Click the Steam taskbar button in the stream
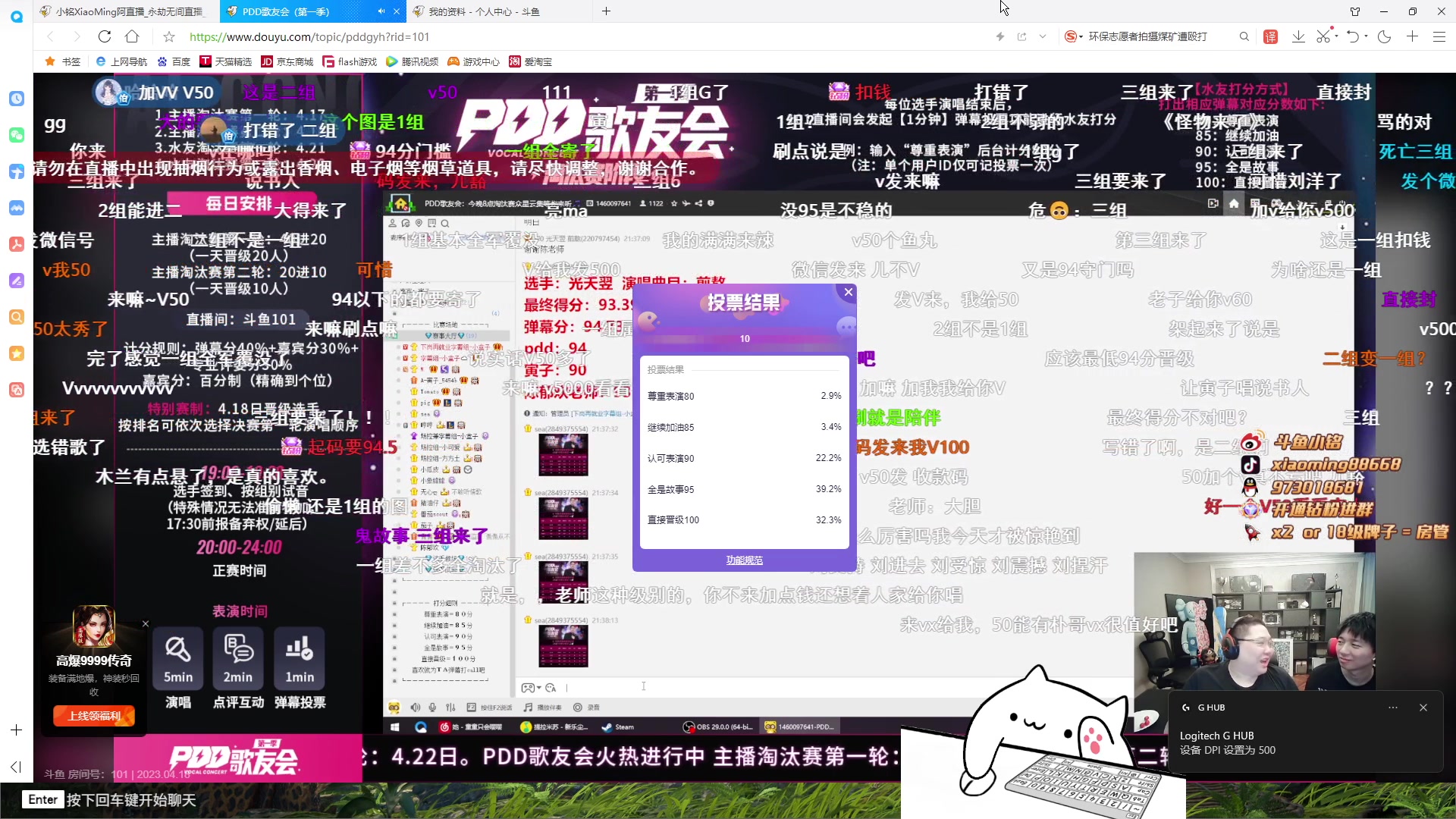The height and width of the screenshot is (819, 1456). (618, 727)
